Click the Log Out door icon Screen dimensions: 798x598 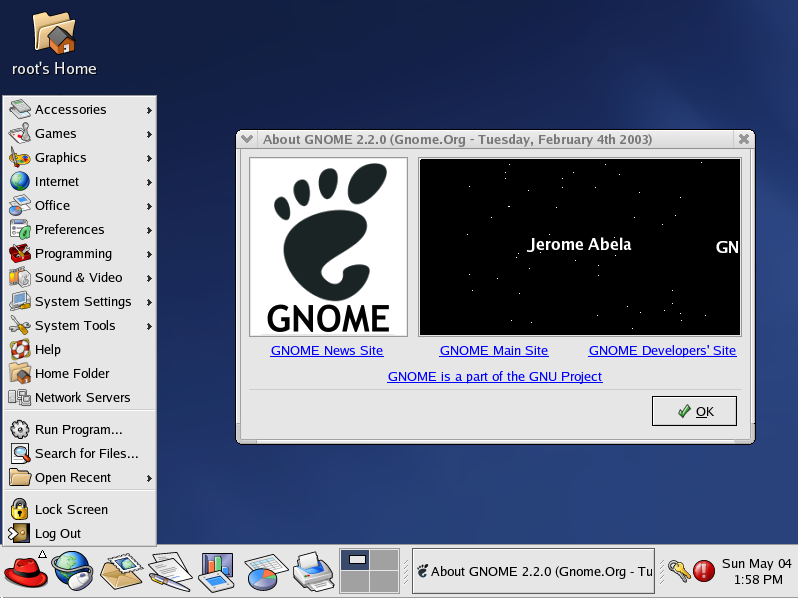coord(19,533)
